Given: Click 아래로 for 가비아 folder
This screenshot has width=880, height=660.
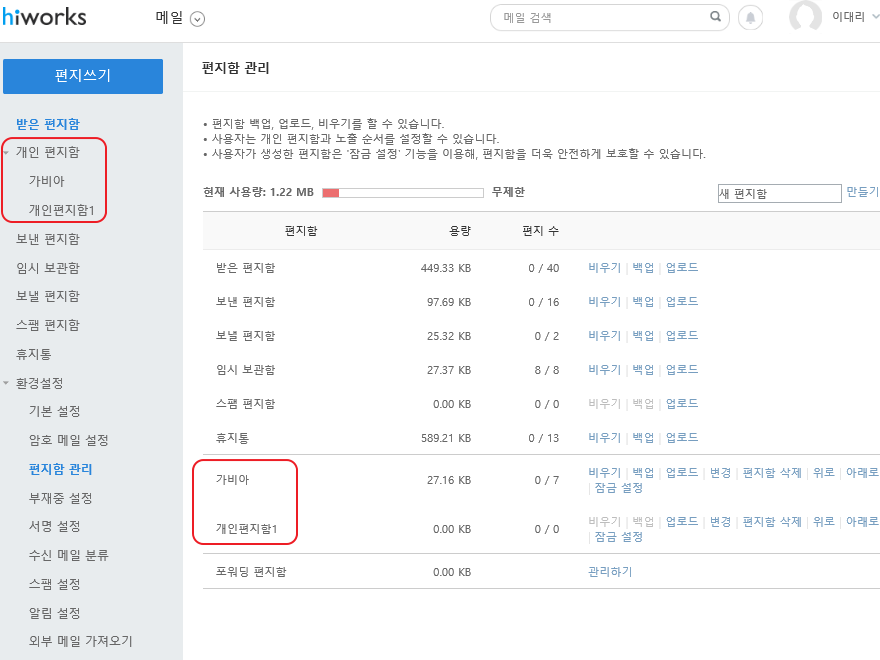Looking at the screenshot, I should (x=862, y=473).
